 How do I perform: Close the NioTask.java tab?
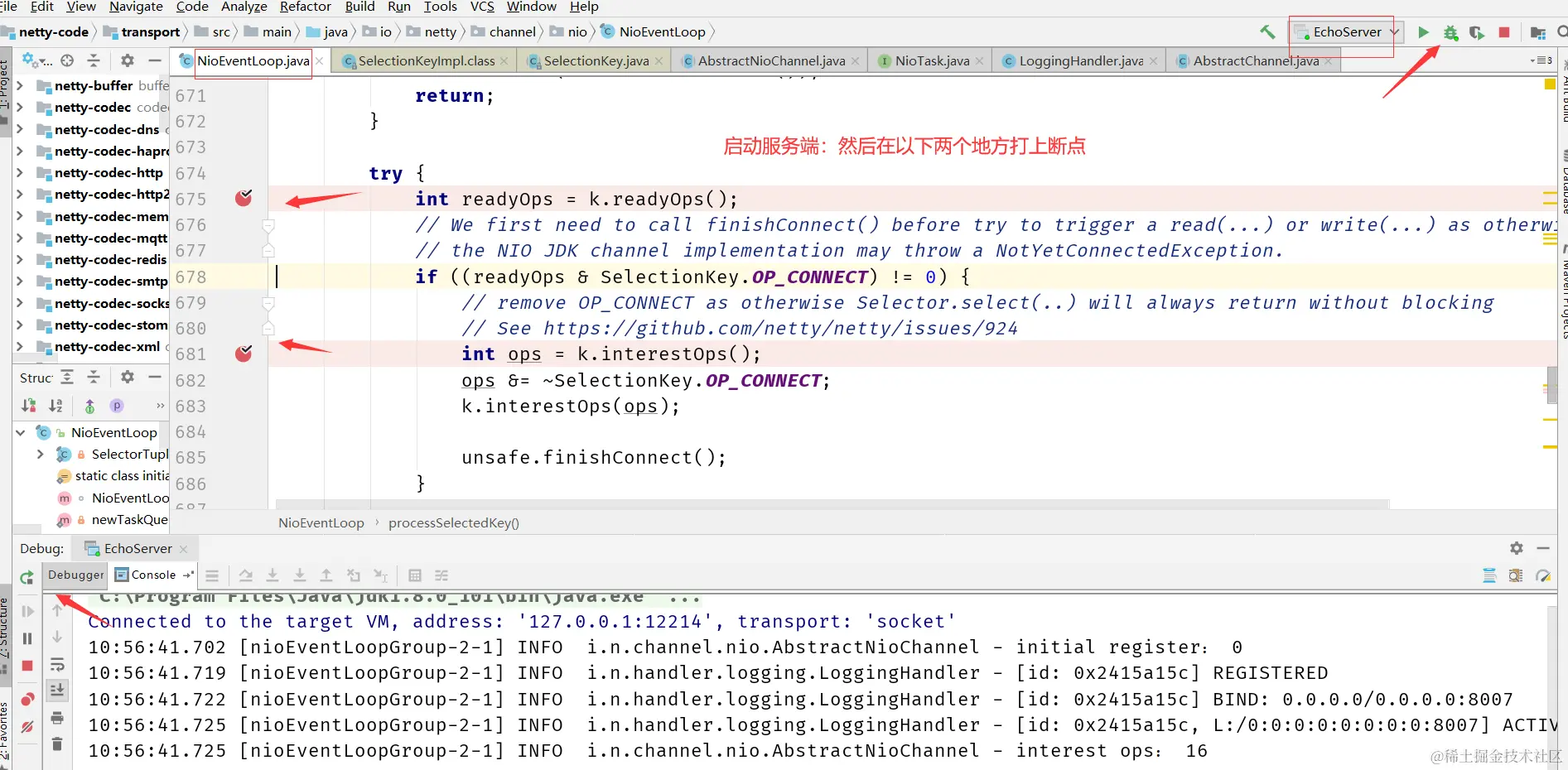point(980,61)
